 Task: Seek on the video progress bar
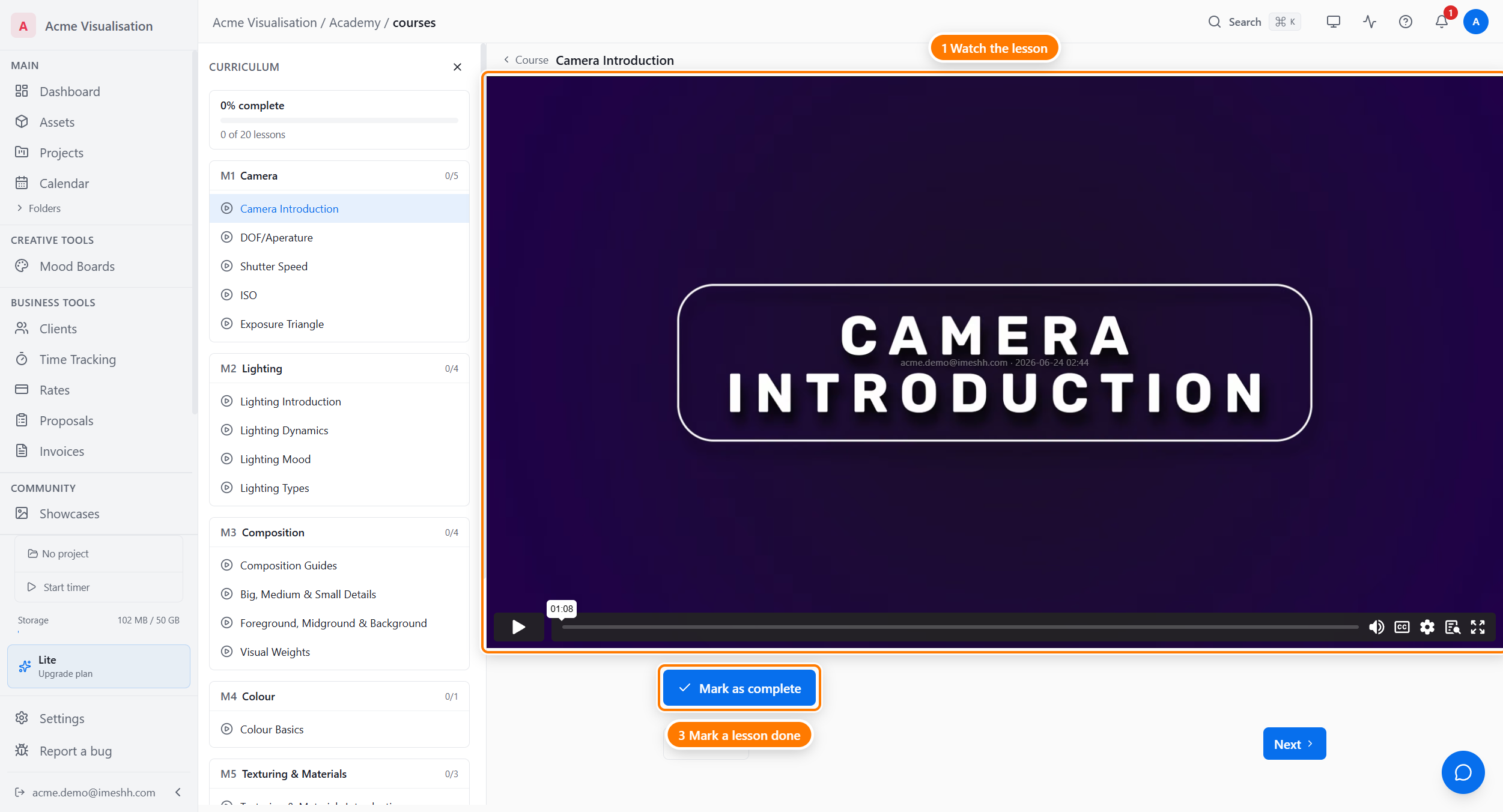pyautogui.click(x=960, y=627)
